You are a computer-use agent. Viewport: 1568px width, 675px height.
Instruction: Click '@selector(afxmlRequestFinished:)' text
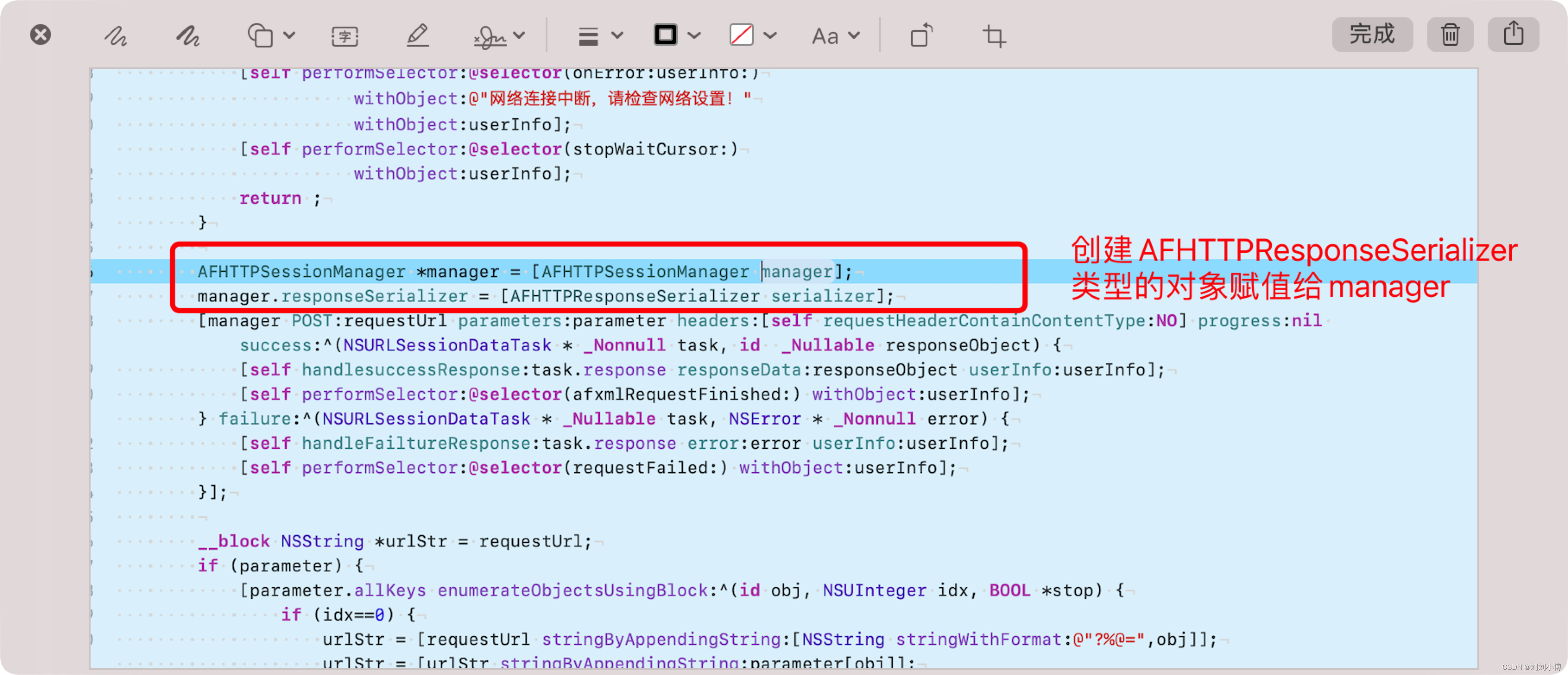[x=634, y=394]
